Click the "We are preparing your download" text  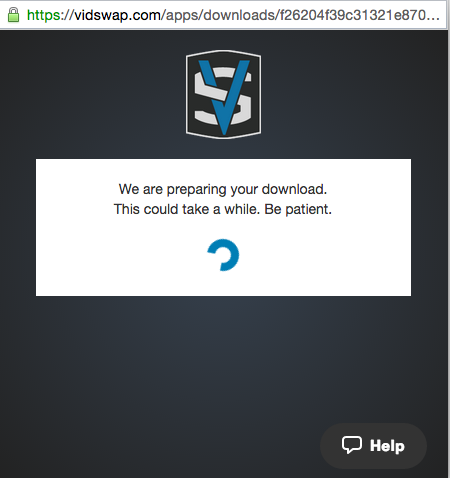pos(223,189)
